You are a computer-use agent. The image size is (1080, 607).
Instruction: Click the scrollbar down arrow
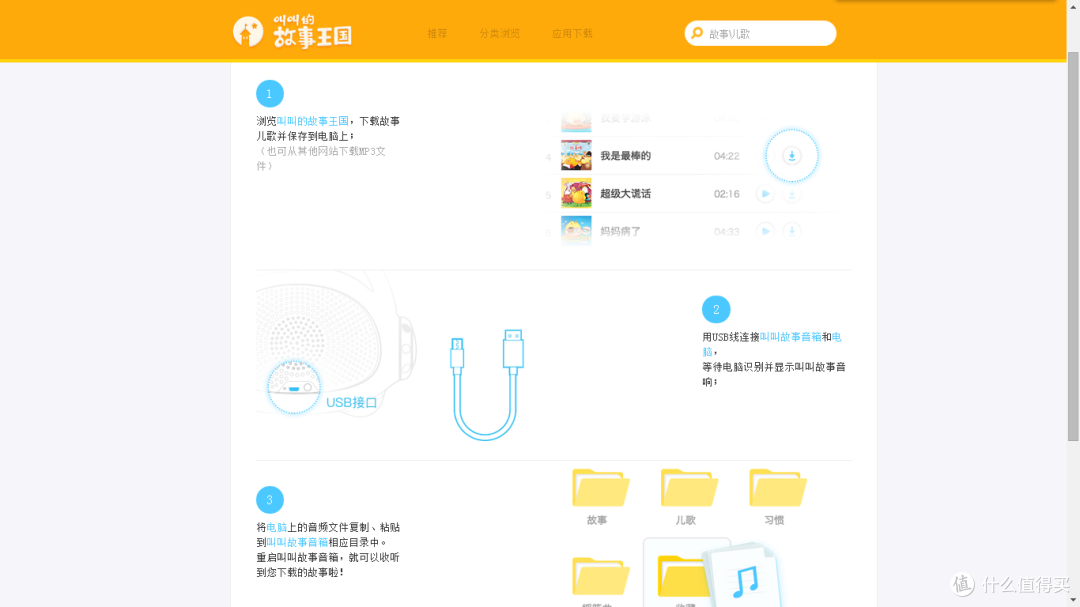point(1073,601)
